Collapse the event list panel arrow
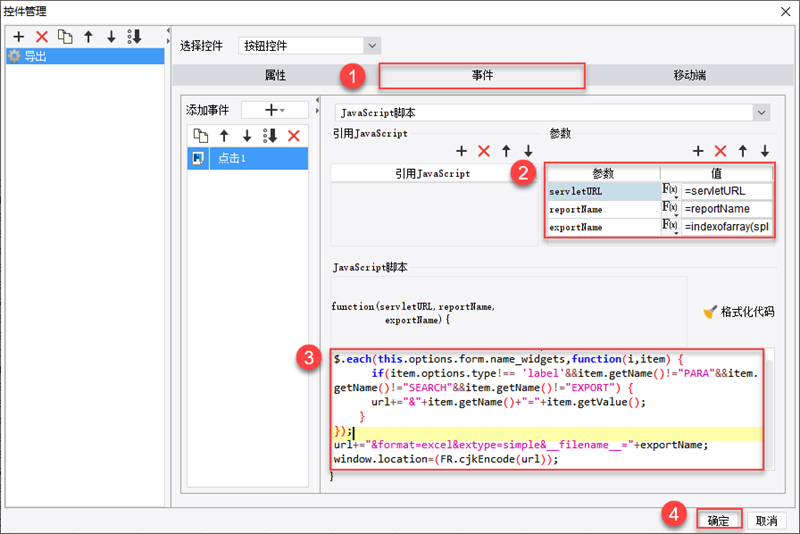 [317, 100]
